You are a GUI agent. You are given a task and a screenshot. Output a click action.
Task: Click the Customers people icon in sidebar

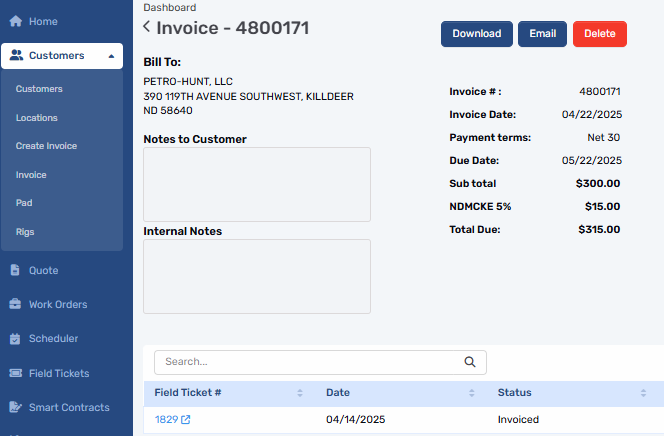[16, 55]
